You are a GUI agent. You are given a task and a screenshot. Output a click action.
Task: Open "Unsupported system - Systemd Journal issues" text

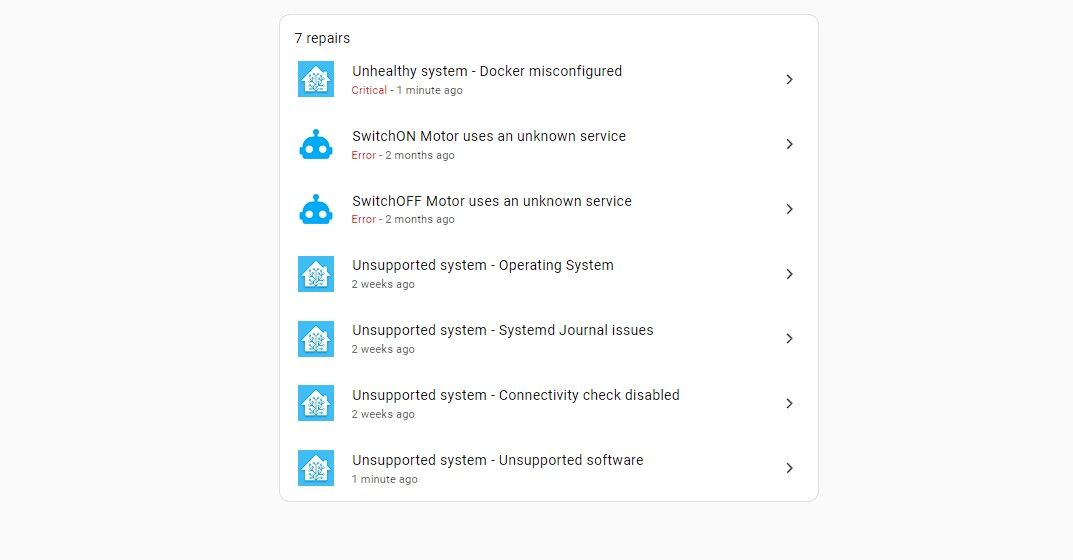503,330
